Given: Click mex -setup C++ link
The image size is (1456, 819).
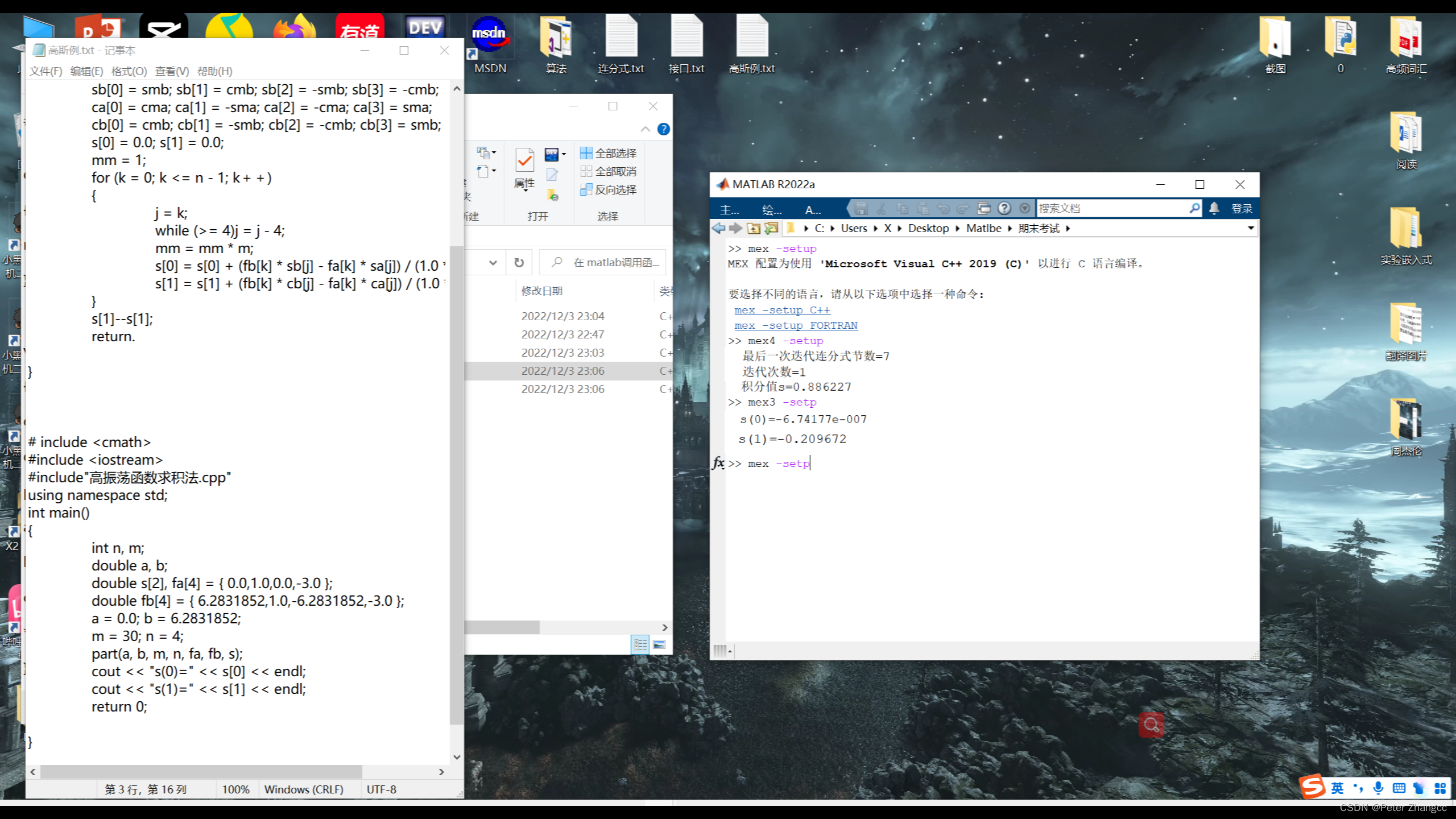Looking at the screenshot, I should (x=781, y=310).
